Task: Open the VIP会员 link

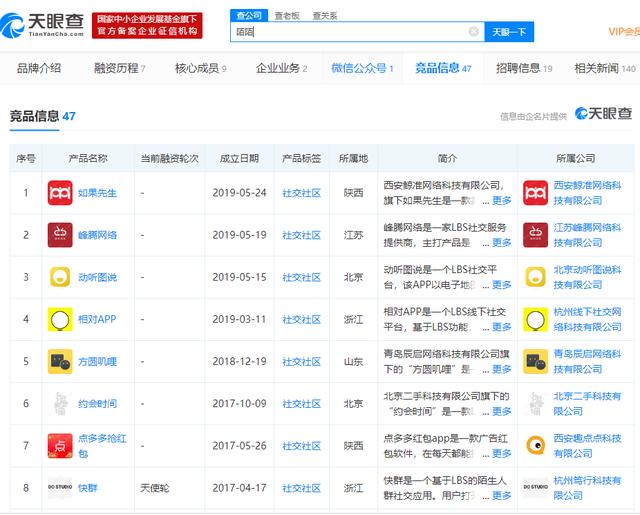Action: tap(624, 32)
